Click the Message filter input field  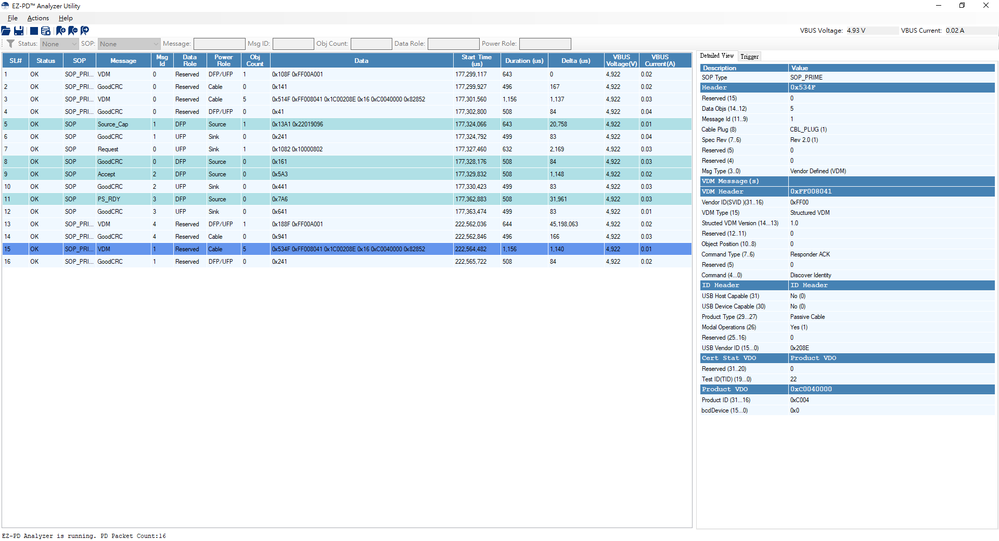tap(219, 44)
